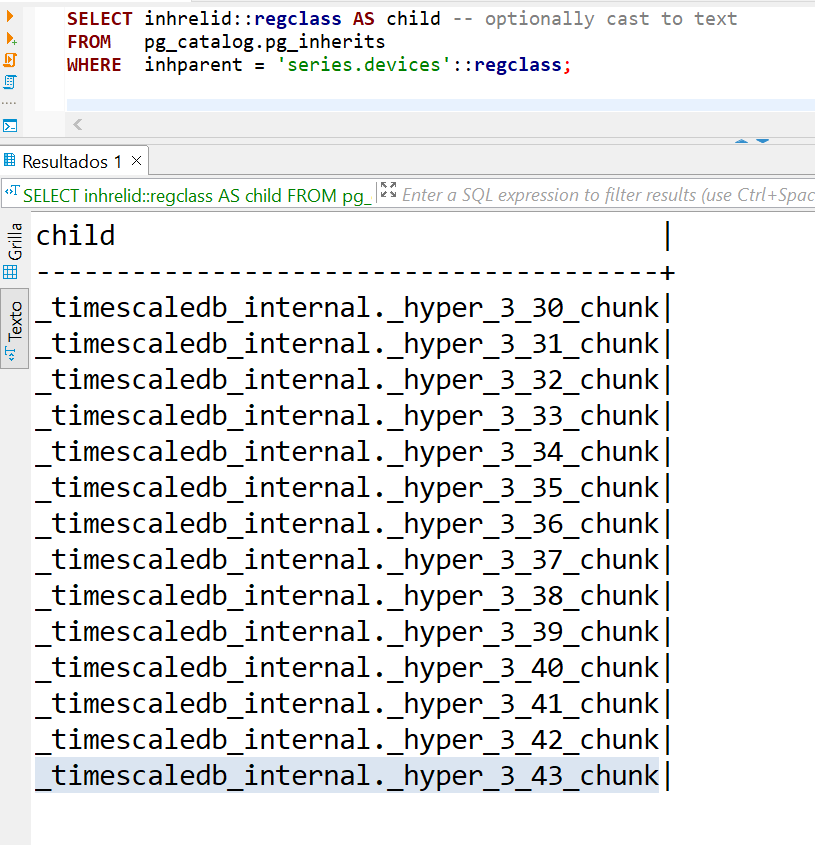Screen dimensions: 815x845
Task: Place cursor on empty highlighted editor line
Action: tap(440, 105)
